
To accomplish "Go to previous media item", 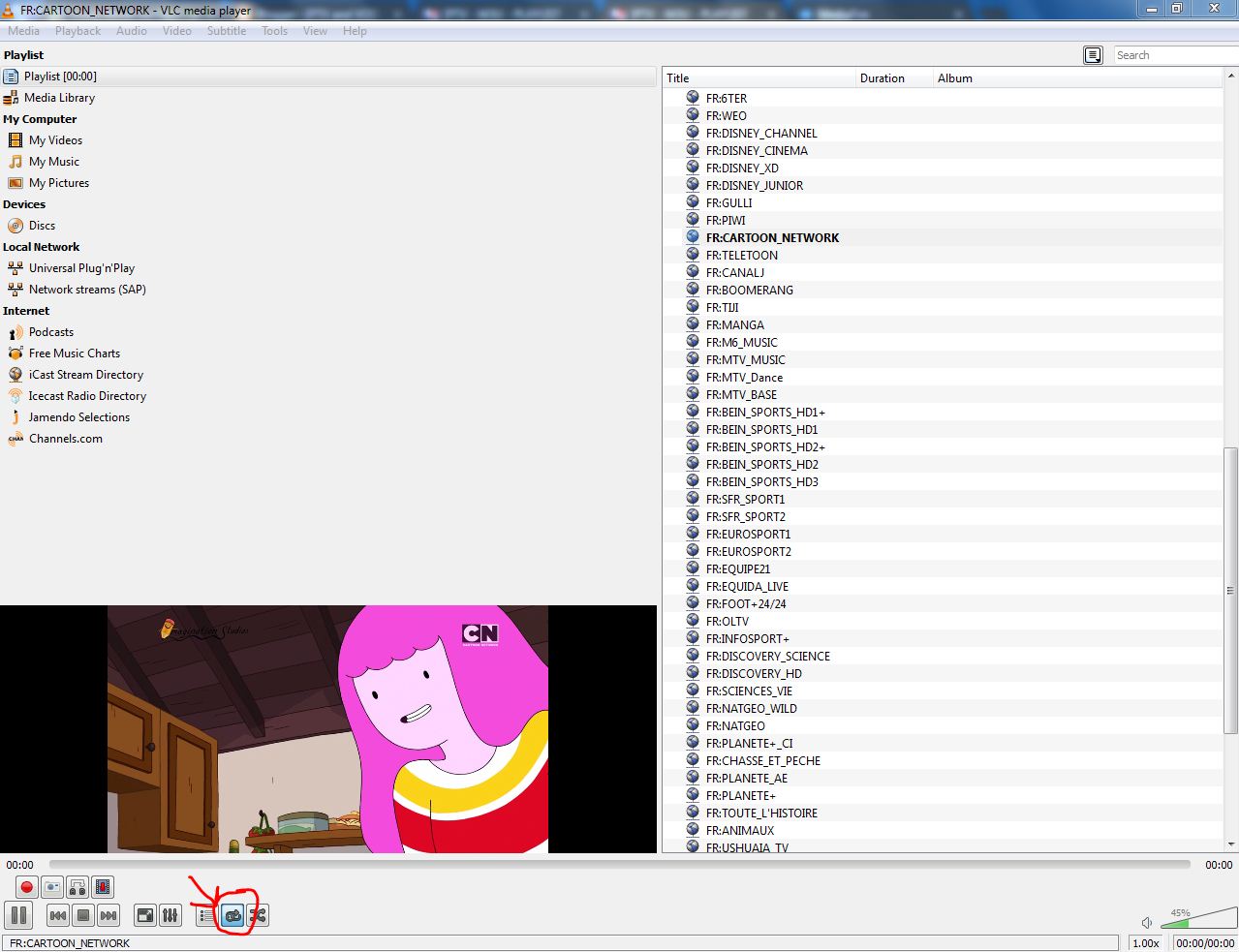I will [58, 915].
